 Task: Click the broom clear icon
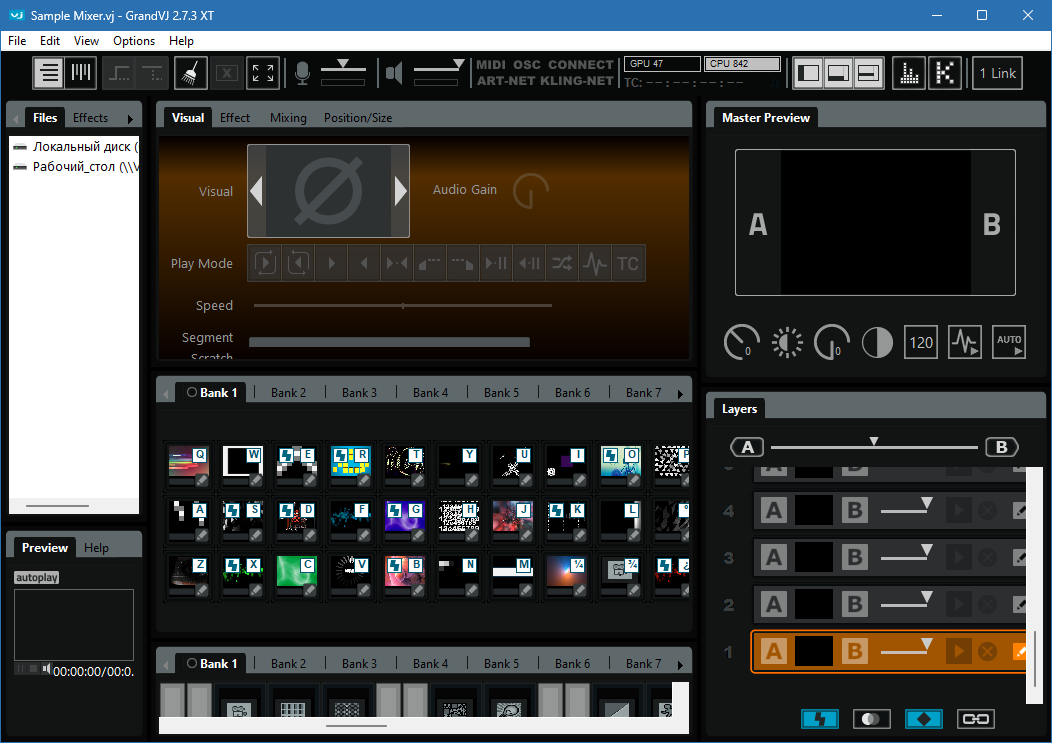pos(191,72)
